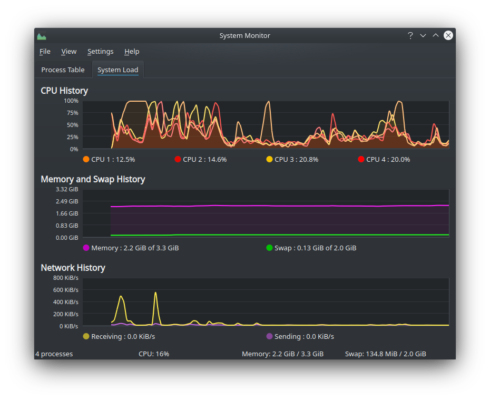Screen dimensions: 490x400
Task: Open the File menu
Action: pyautogui.click(x=45, y=52)
